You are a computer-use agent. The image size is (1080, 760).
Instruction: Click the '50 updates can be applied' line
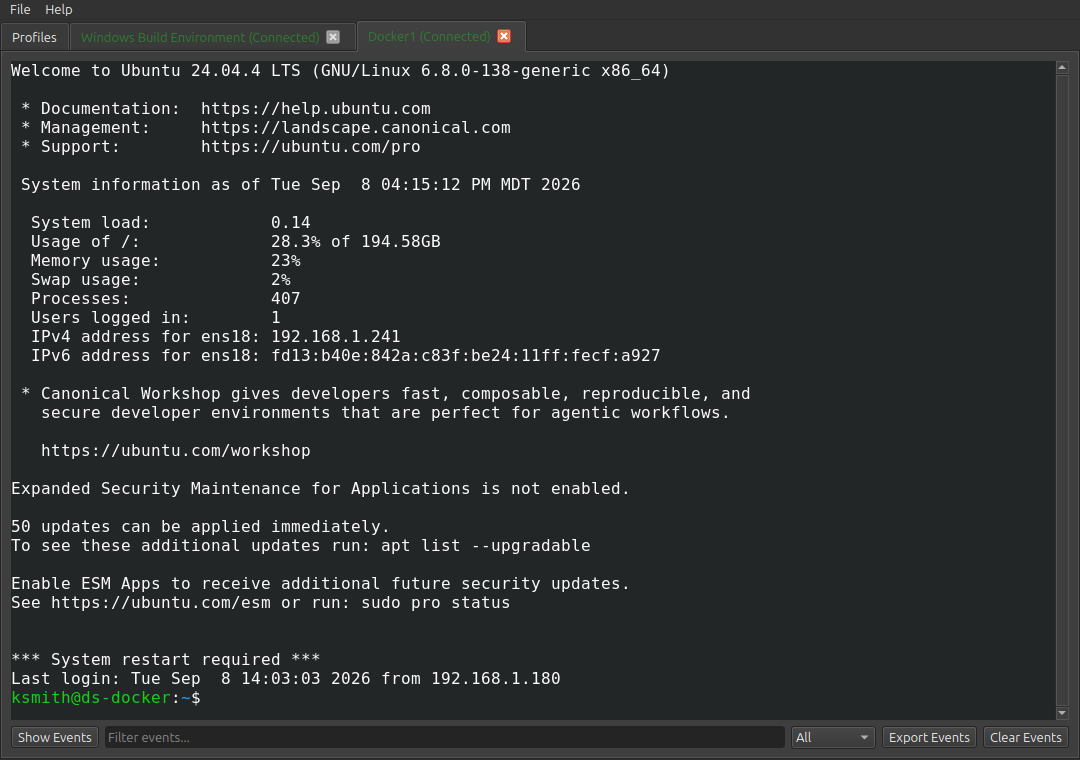[200, 527]
